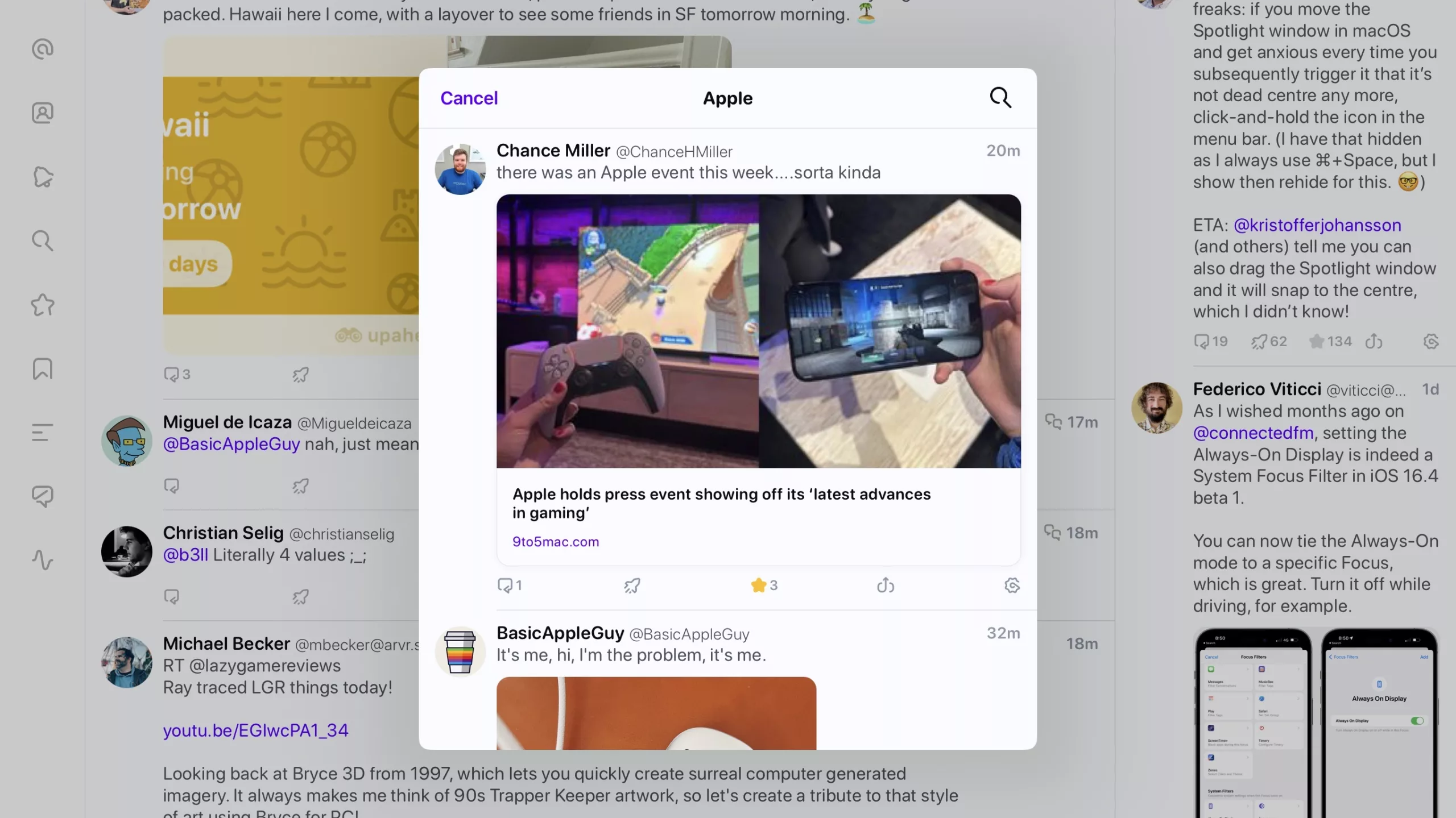The height and width of the screenshot is (818, 1456).
Task: Open Michael Becker's avatar
Action: tap(127, 663)
